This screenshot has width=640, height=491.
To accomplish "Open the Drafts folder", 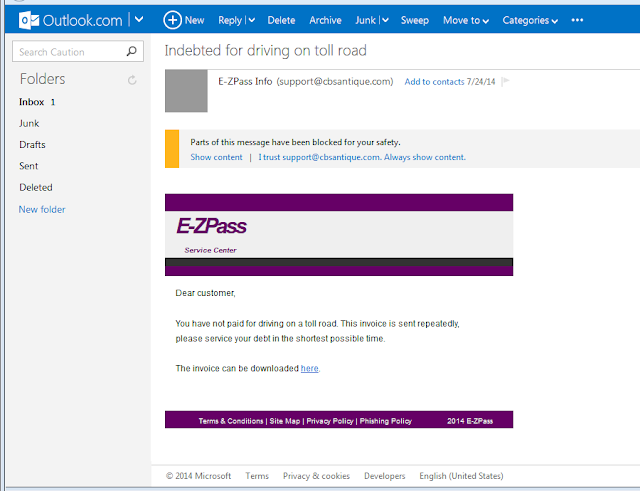I will click(32, 144).
